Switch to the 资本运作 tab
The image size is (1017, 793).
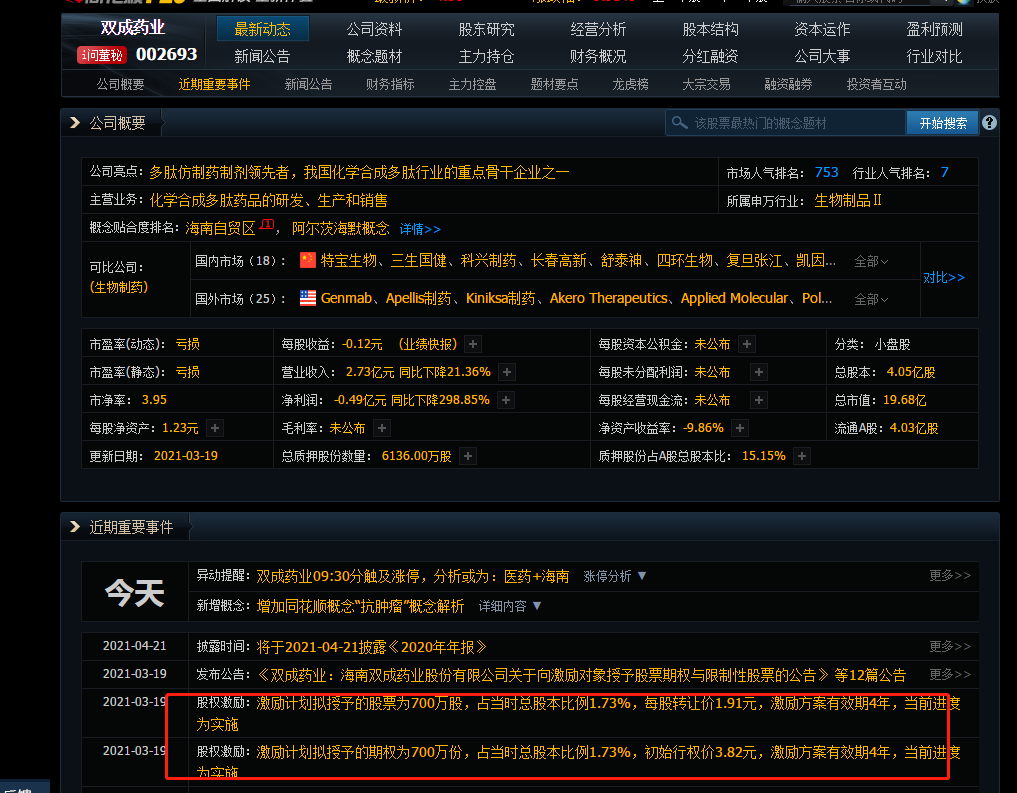click(x=822, y=29)
